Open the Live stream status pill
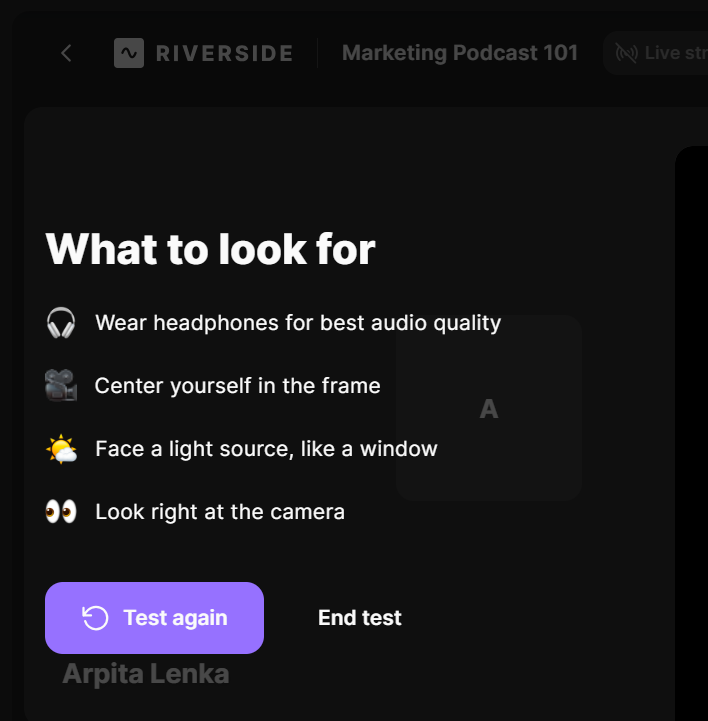Image resolution: width=708 pixels, height=721 pixels. 656,53
